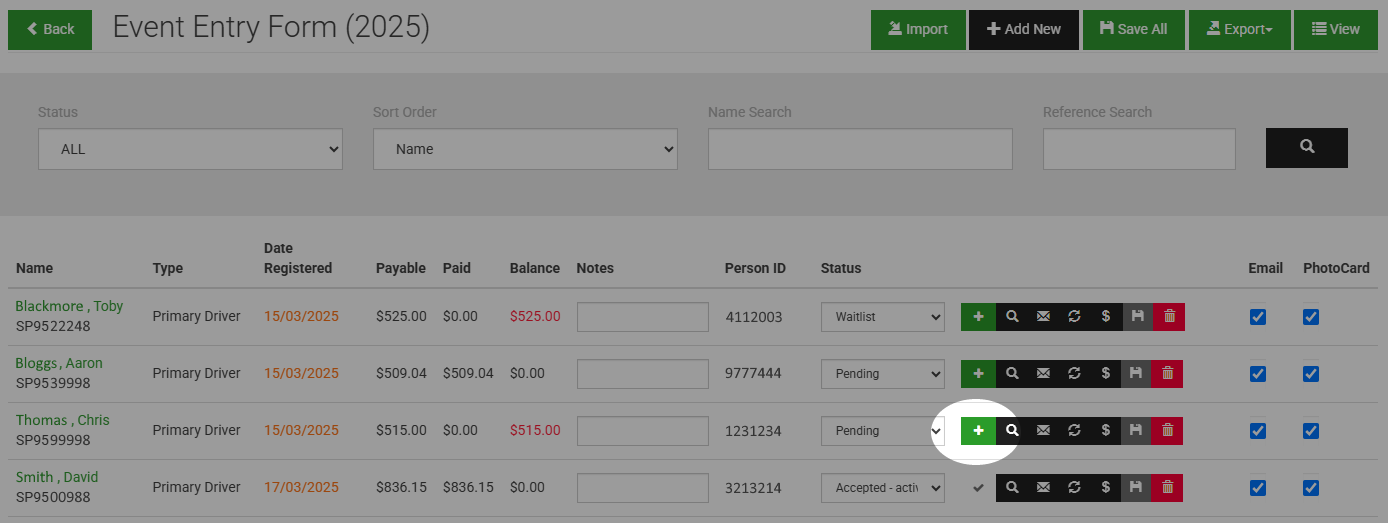Click checkmark icon in David Smith row

pos(978,487)
